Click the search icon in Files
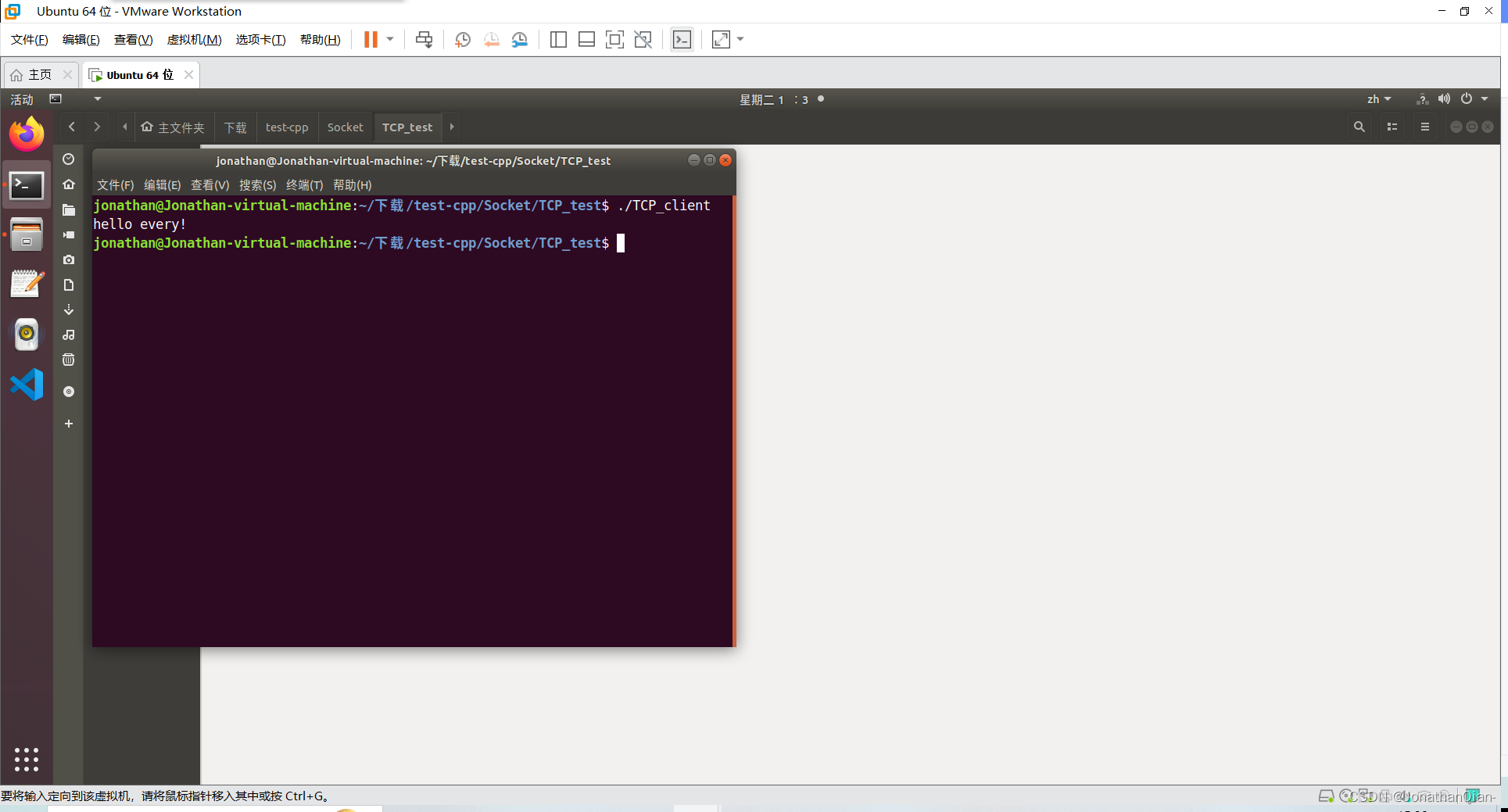 (x=1359, y=127)
